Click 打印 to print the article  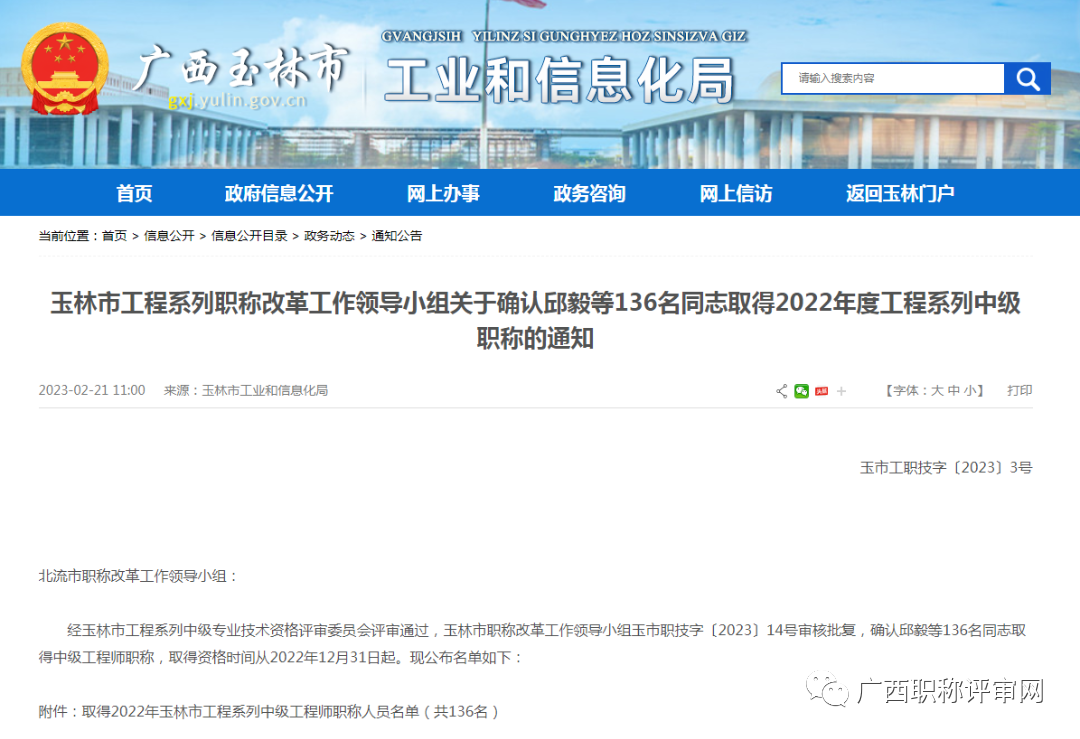1019,391
